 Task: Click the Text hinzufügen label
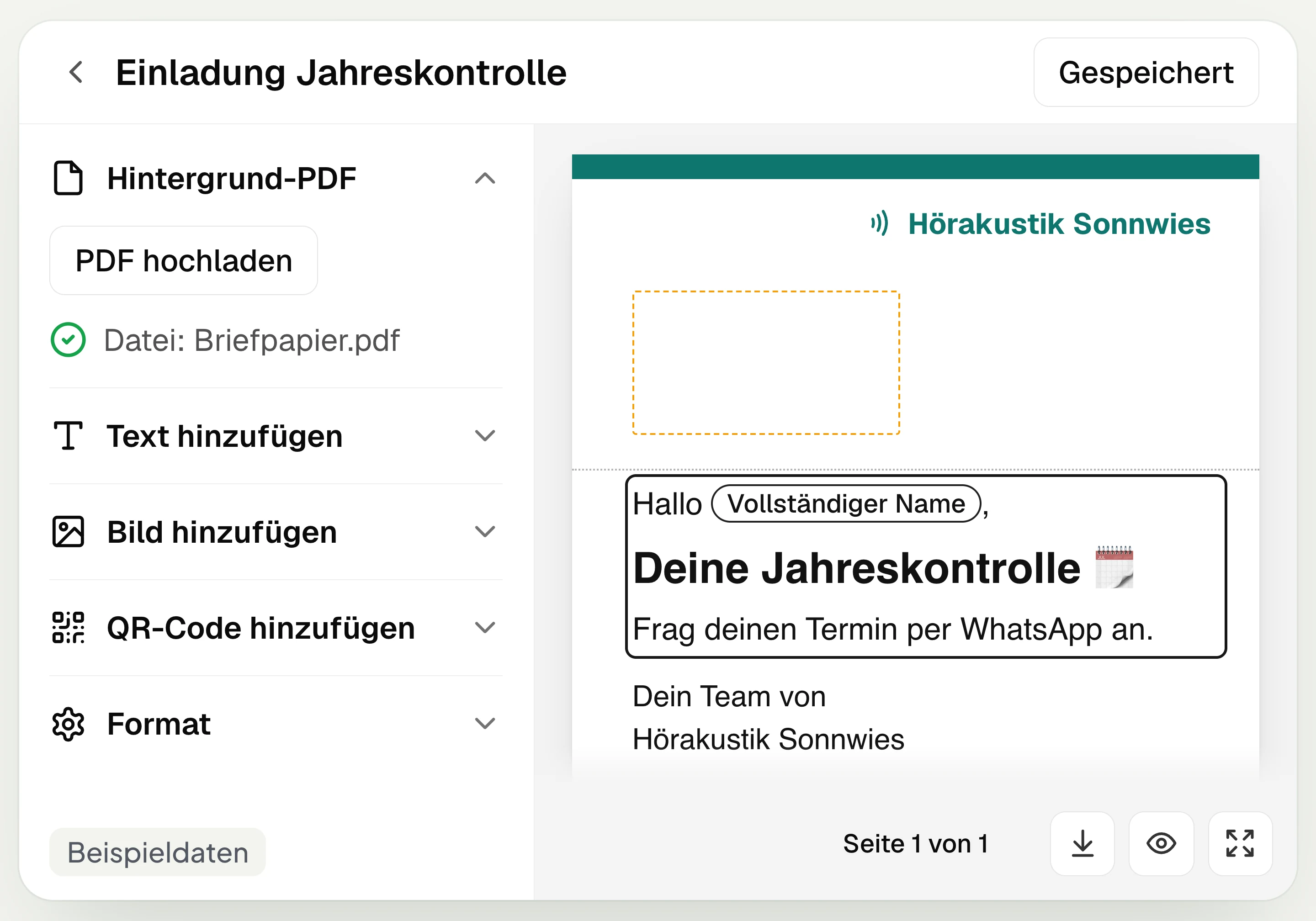[225, 436]
